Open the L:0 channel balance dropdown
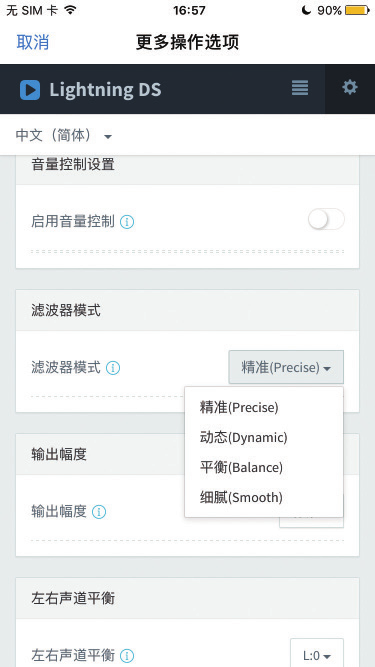Image resolution: width=375 pixels, height=667 pixels. point(317,654)
